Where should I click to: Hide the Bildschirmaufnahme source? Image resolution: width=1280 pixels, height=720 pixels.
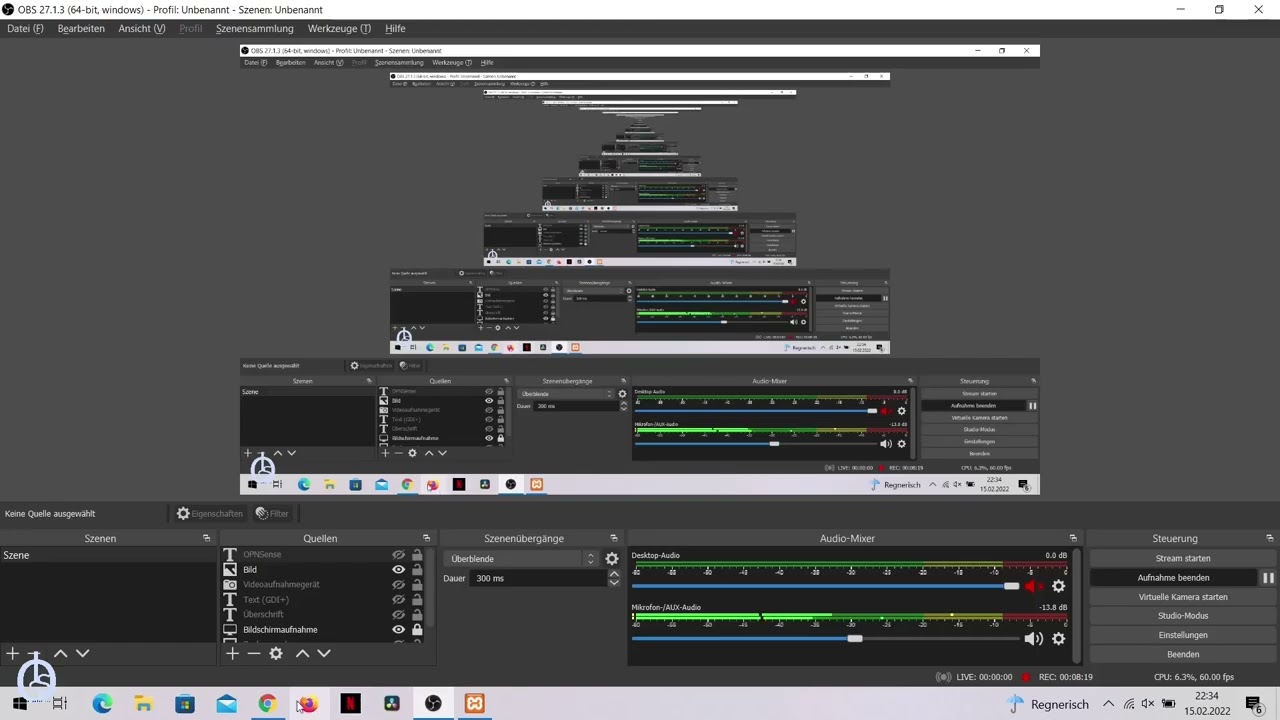[398, 630]
